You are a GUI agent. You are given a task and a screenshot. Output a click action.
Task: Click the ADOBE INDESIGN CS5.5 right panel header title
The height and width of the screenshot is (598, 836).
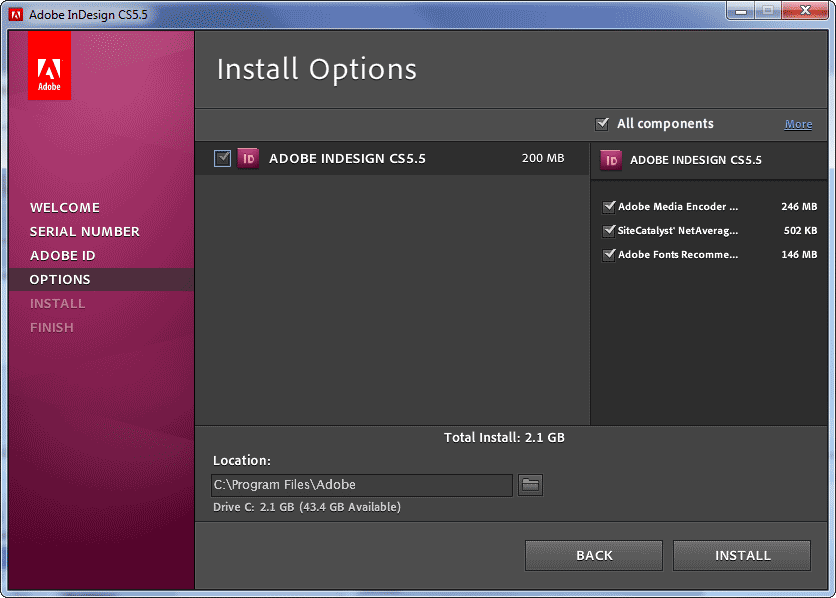[696, 160]
